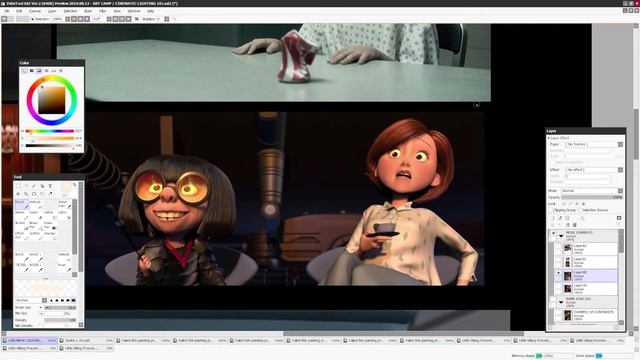Image resolution: width=640 pixels, height=360 pixels.
Task: Select the rectangular selection tool
Action: click(18, 186)
